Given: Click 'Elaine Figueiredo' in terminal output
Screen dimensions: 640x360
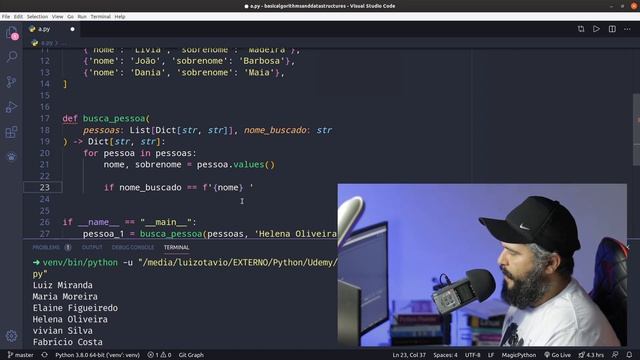Looking at the screenshot, I should (75, 308).
